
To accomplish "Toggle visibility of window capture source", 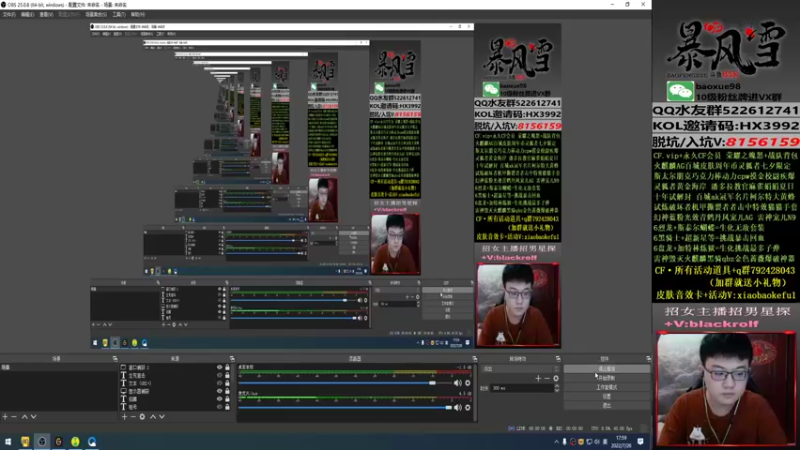I will point(220,367).
